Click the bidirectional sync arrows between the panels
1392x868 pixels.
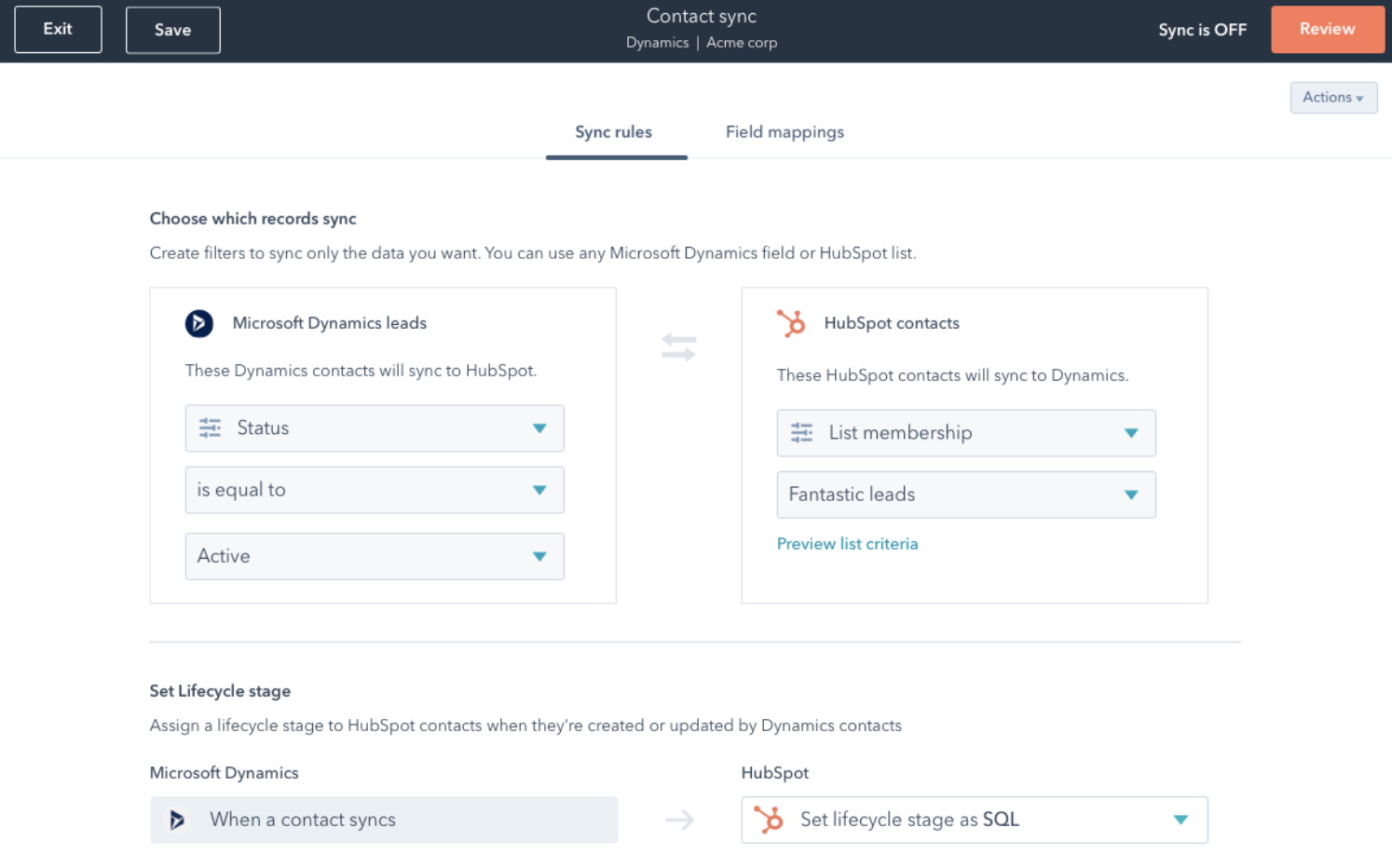click(679, 346)
